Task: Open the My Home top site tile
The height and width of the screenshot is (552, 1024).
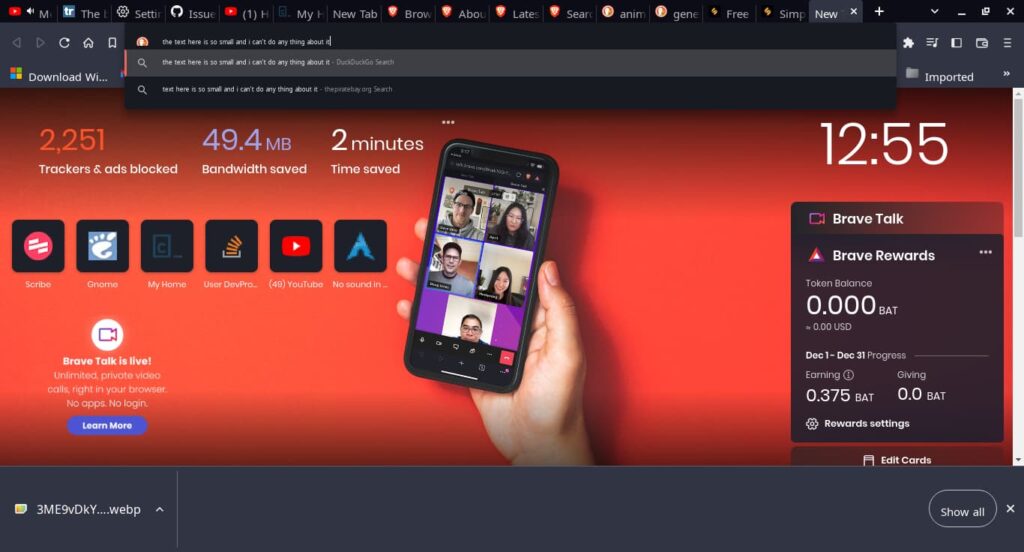Action: point(167,246)
